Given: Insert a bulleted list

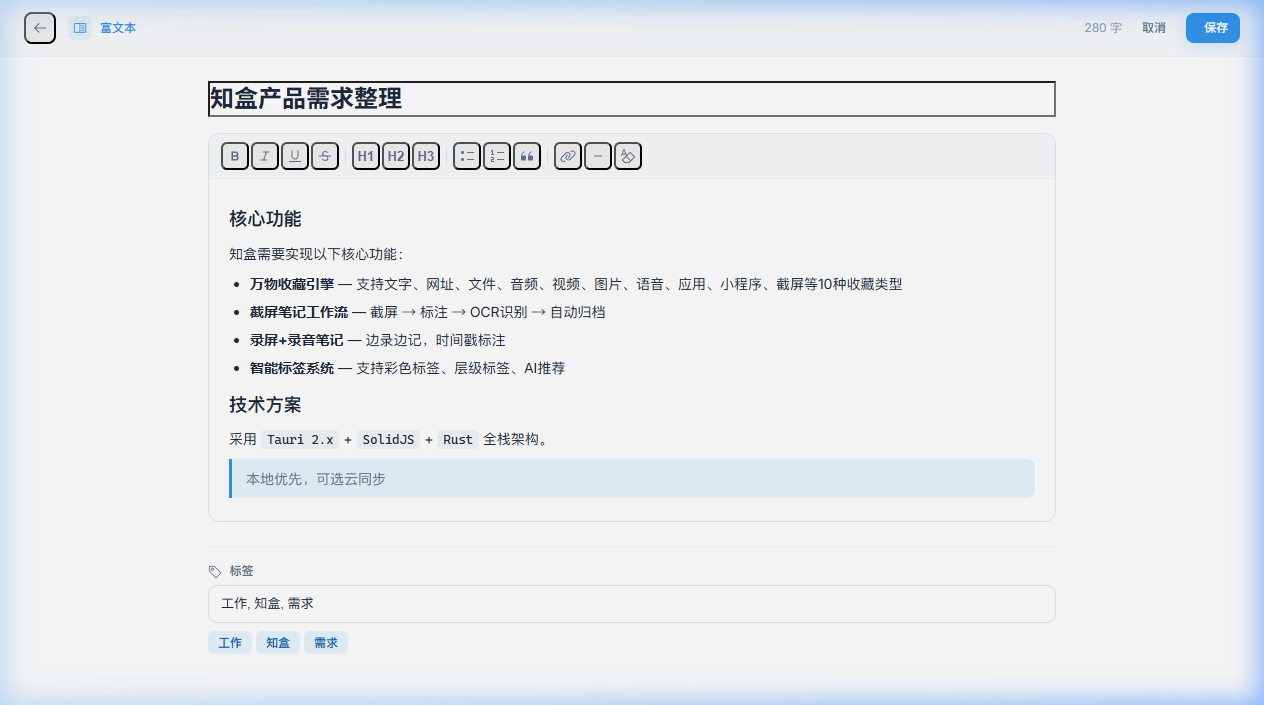Looking at the screenshot, I should pos(467,156).
